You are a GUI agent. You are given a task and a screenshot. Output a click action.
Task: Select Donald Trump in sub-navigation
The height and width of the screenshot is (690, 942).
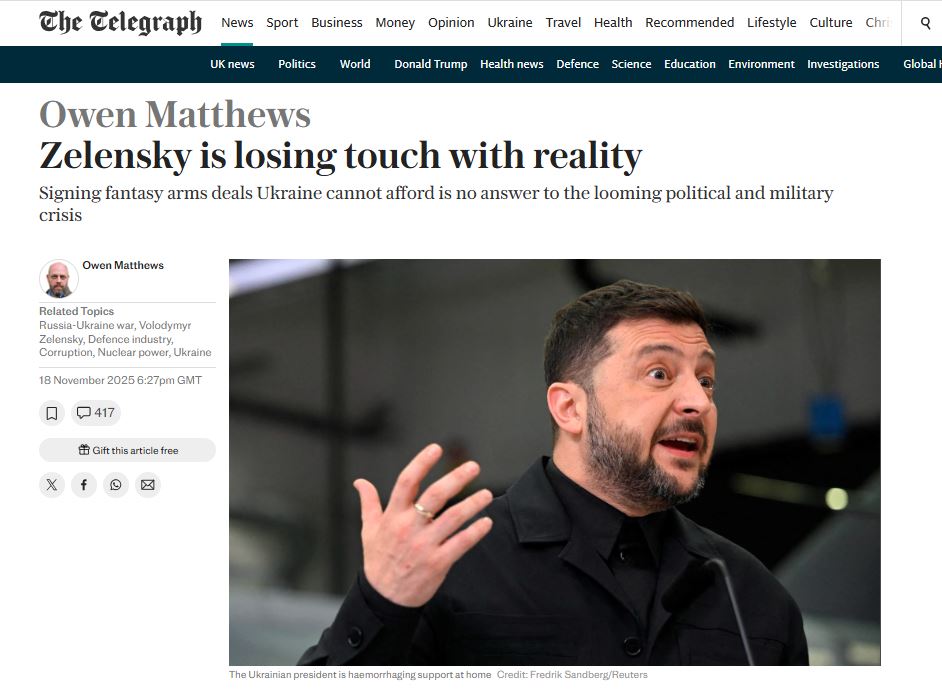point(431,64)
